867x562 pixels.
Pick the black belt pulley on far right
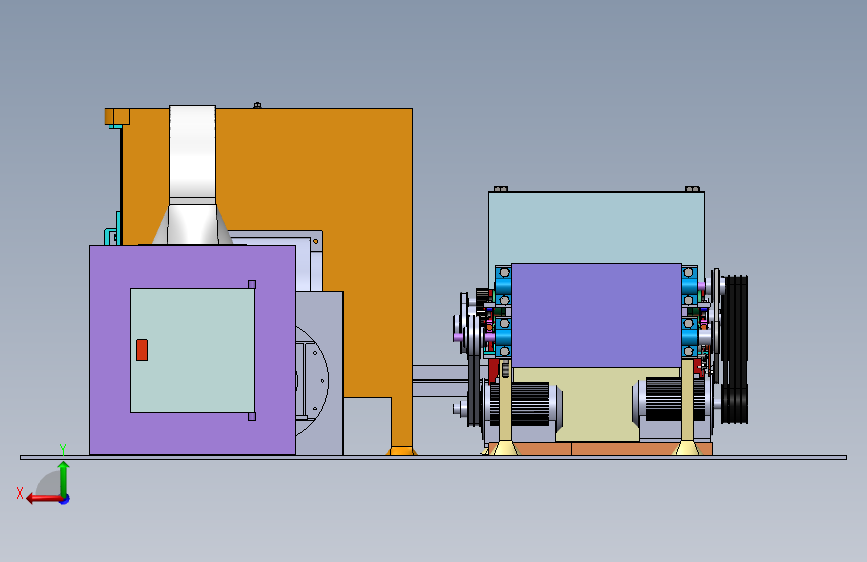734,350
